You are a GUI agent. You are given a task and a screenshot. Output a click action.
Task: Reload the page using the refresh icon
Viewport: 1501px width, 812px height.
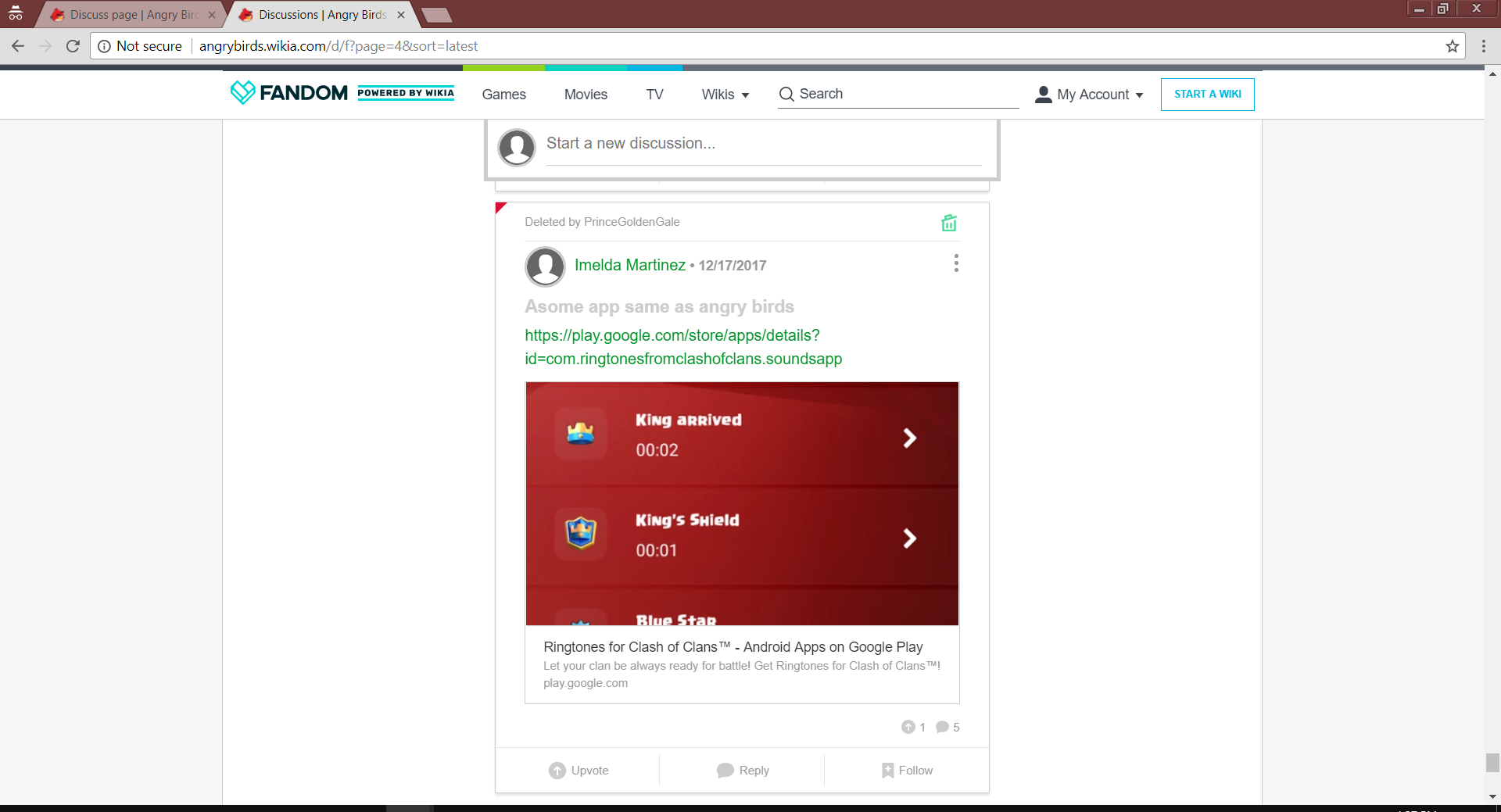[x=73, y=46]
